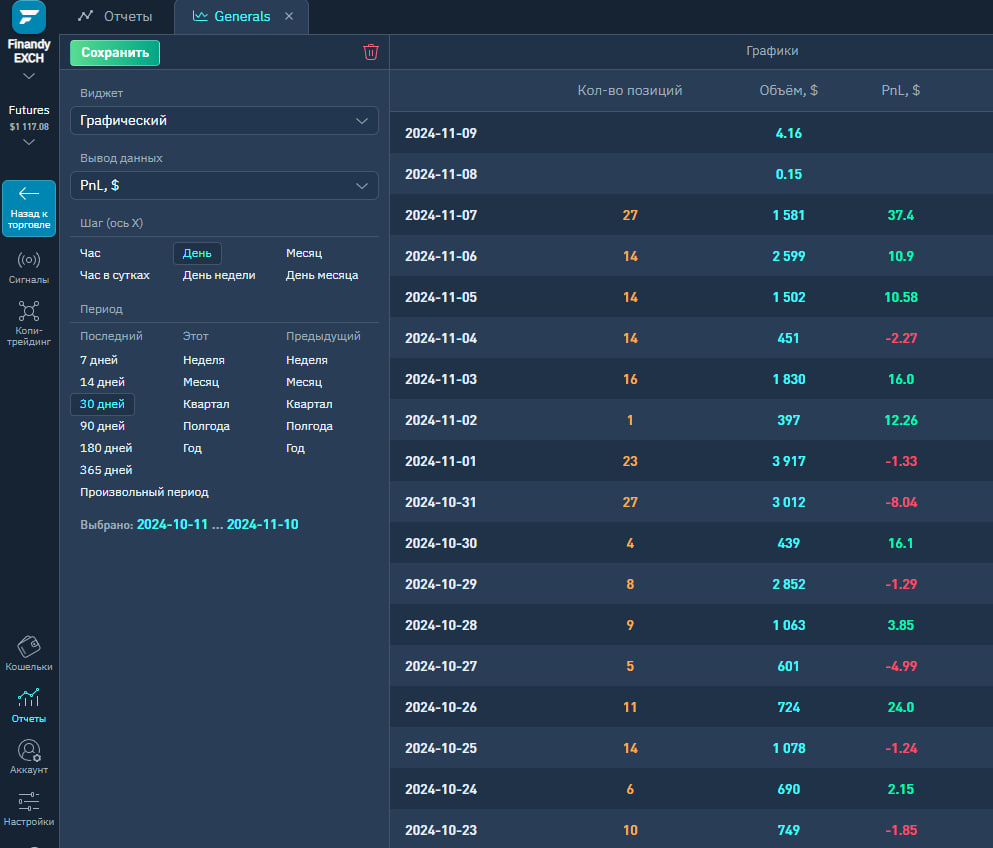Click volume value 2 599
The width and height of the screenshot is (993, 848).
(x=788, y=256)
